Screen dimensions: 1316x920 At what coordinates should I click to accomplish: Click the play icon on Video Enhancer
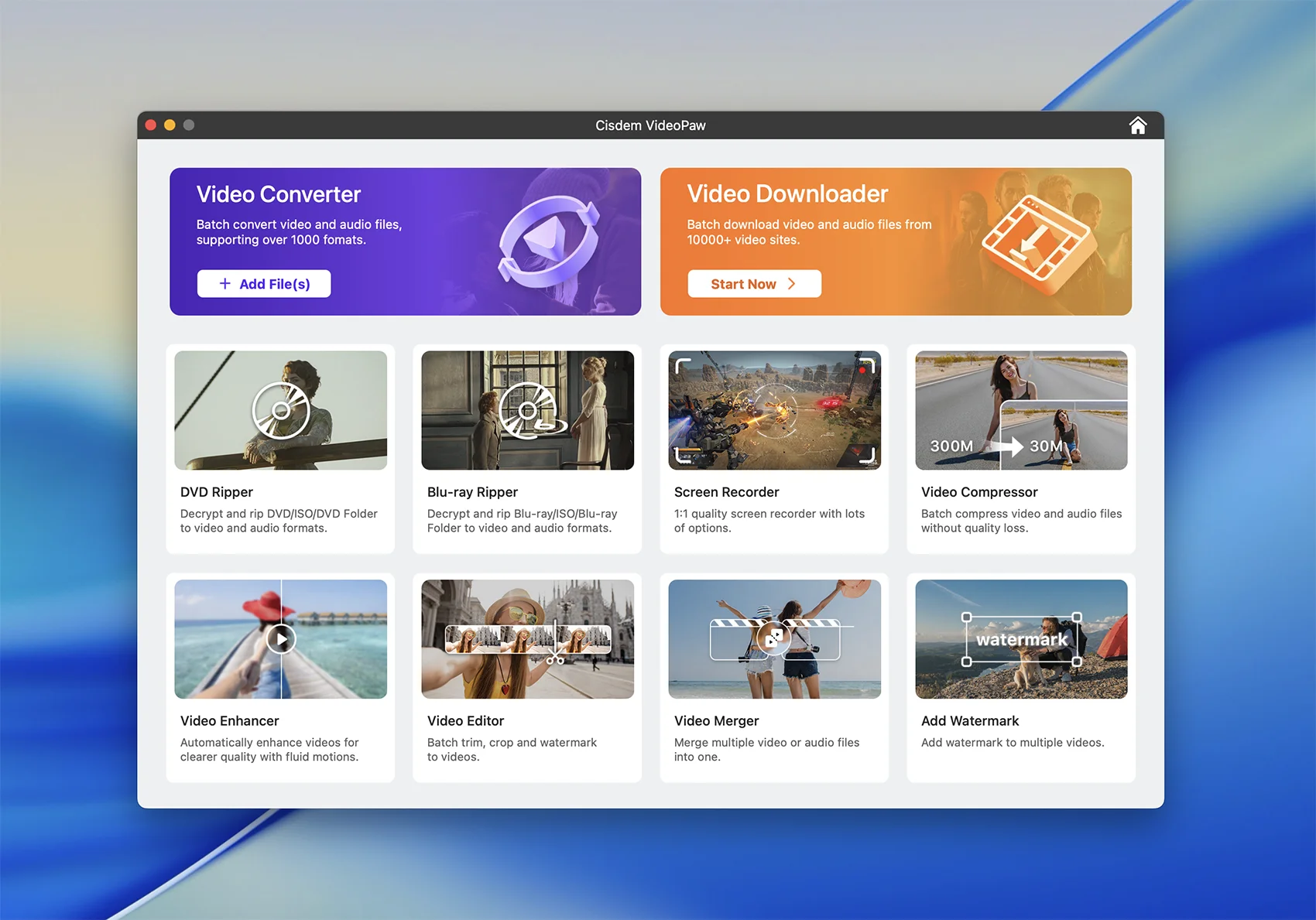pyautogui.click(x=281, y=639)
